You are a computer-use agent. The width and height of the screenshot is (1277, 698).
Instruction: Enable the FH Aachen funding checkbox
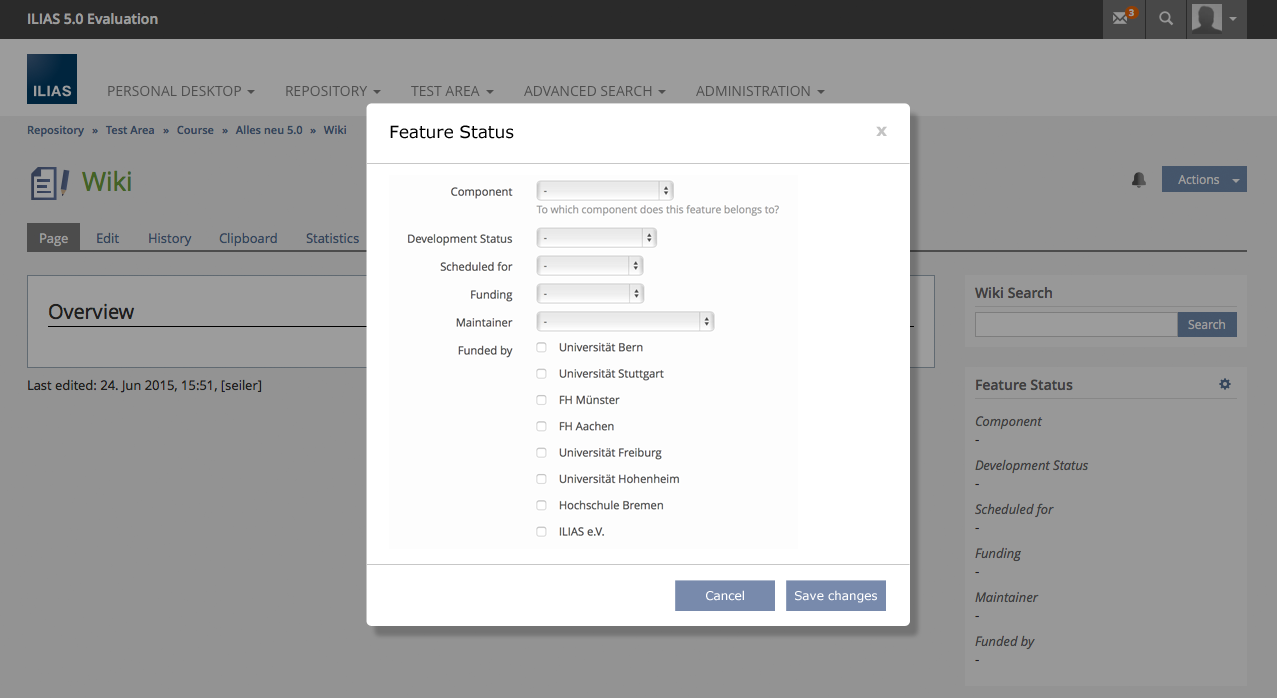tap(542, 427)
